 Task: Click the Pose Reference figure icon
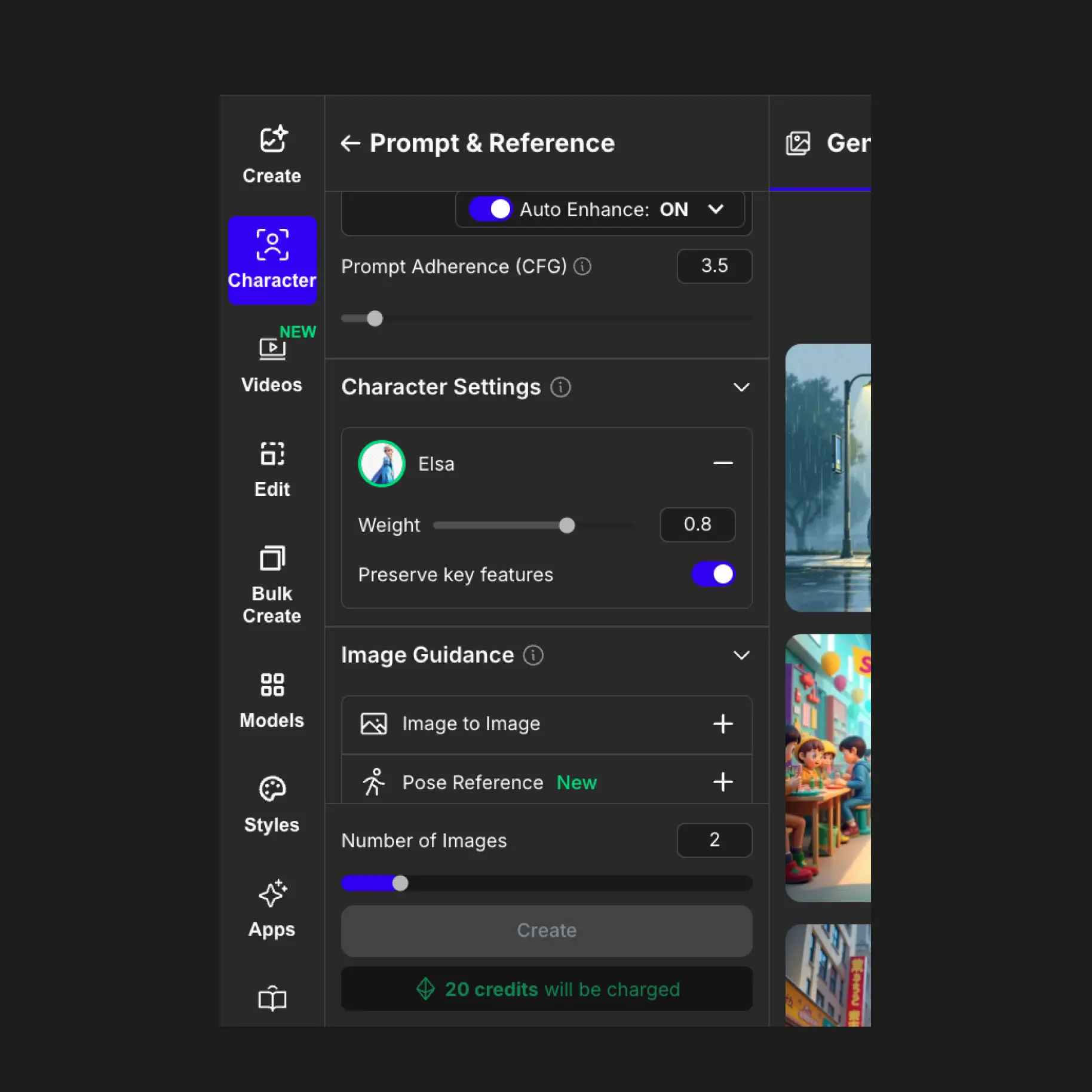[374, 782]
